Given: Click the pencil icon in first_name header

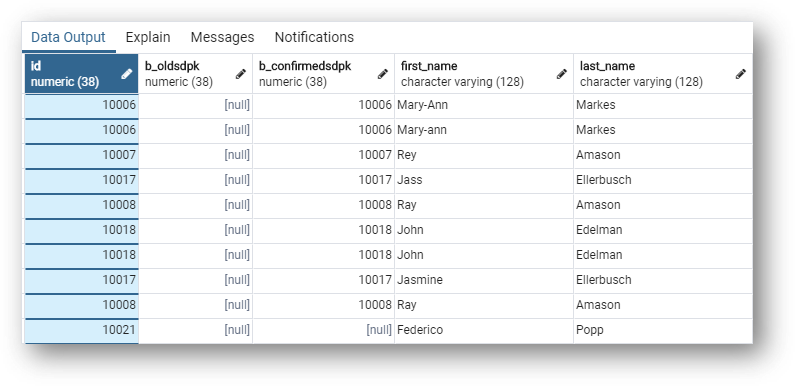Looking at the screenshot, I should (x=562, y=74).
